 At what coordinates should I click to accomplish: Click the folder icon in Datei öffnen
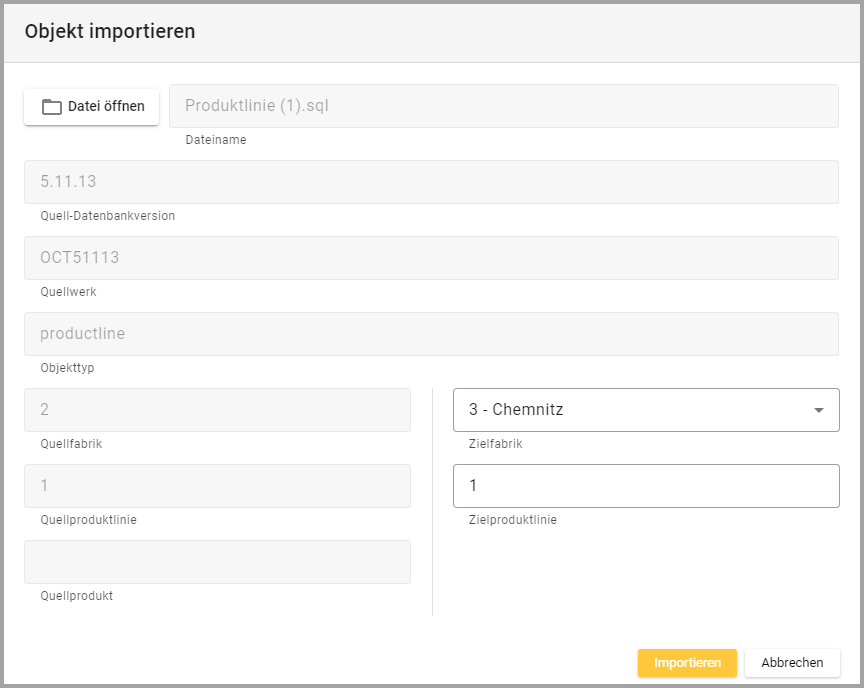pos(51,107)
